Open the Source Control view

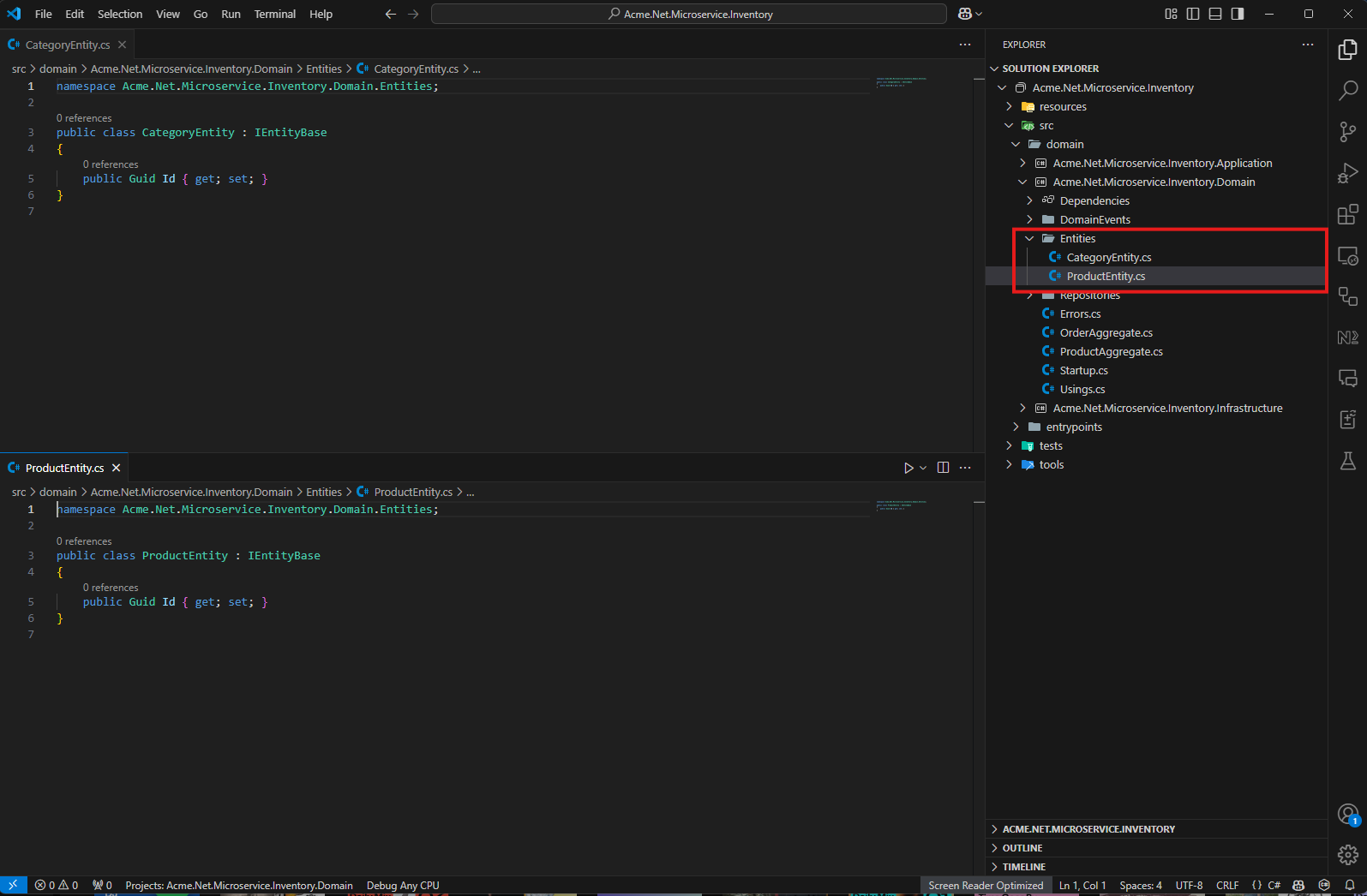point(1347,132)
